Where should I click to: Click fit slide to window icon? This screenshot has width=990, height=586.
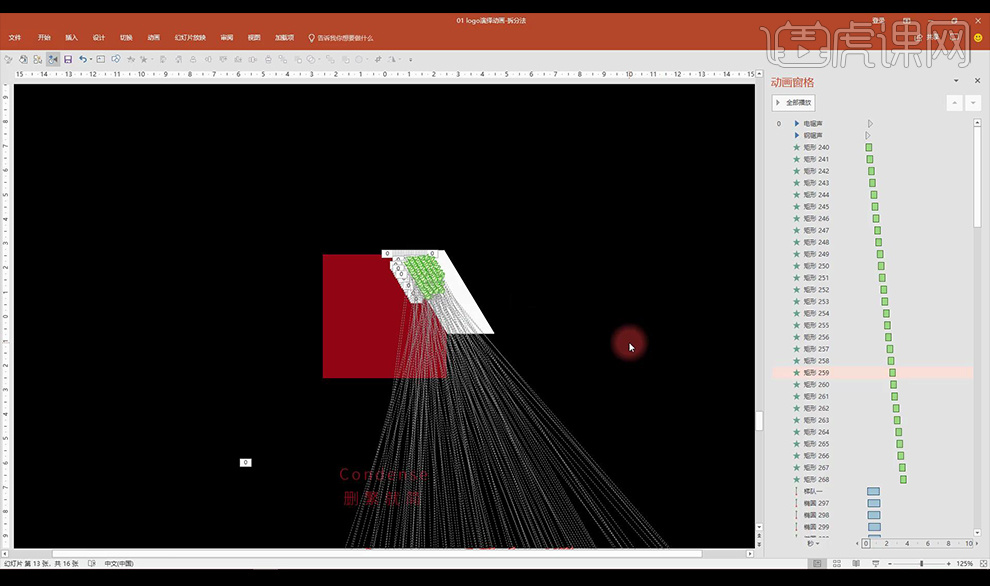[981, 564]
